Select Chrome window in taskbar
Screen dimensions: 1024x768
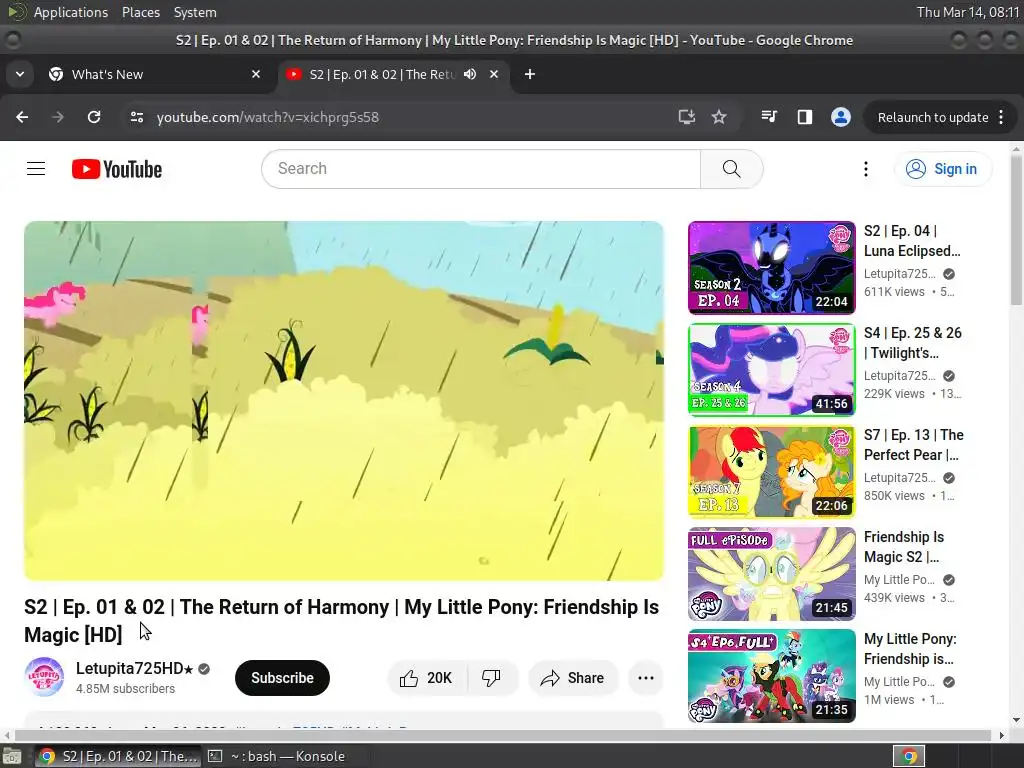point(118,756)
